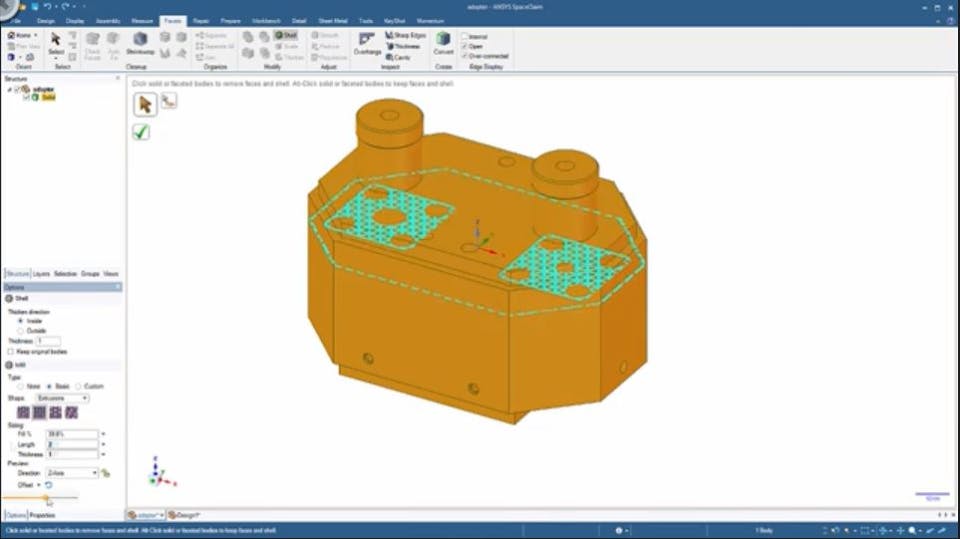This screenshot has width=960, height=539.
Task: Click the Separate tool in Organize group
Action: point(210,36)
